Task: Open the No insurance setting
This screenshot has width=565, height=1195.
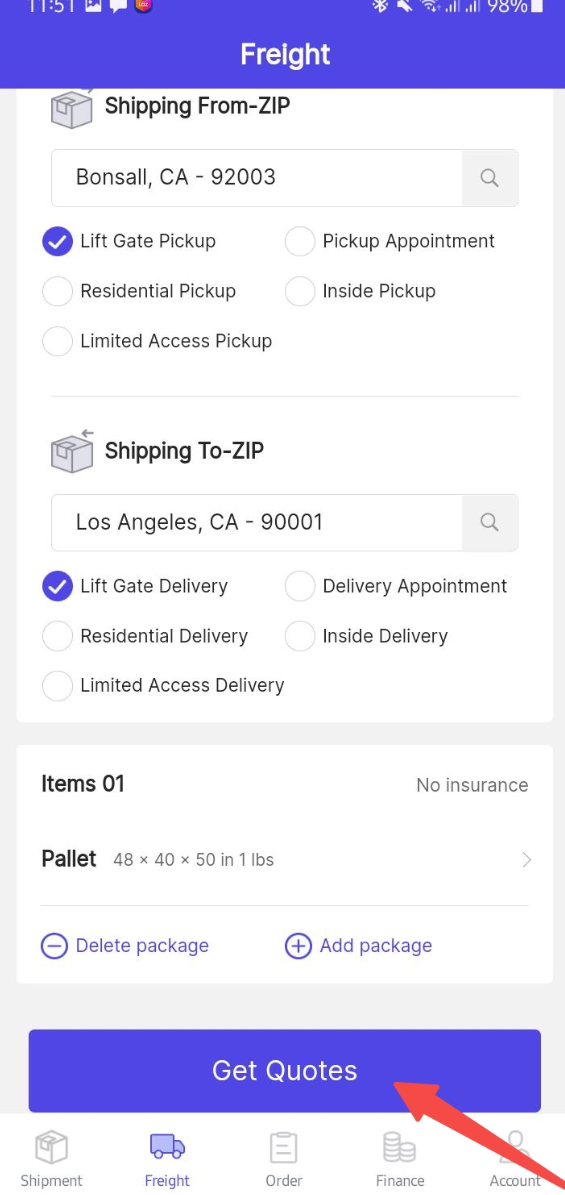Action: point(472,785)
